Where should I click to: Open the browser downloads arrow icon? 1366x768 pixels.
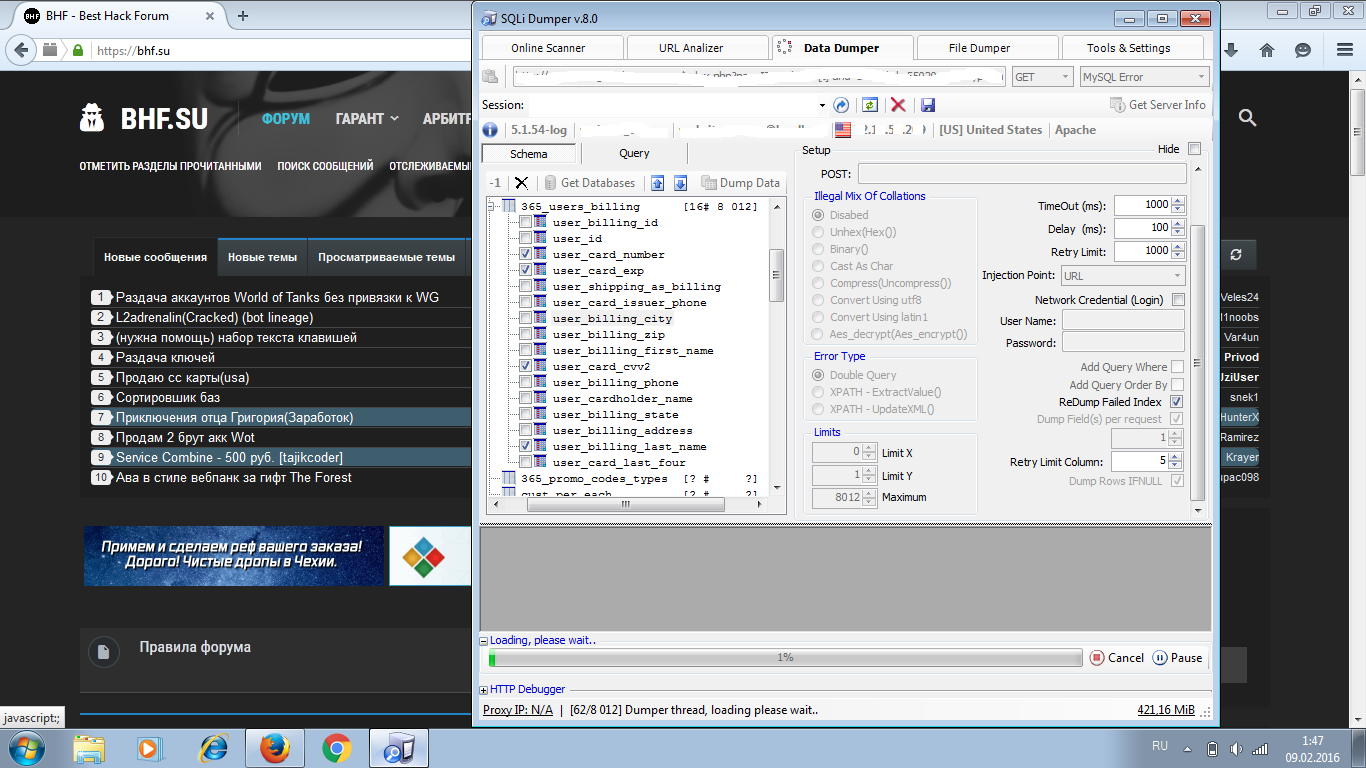click(1231, 50)
